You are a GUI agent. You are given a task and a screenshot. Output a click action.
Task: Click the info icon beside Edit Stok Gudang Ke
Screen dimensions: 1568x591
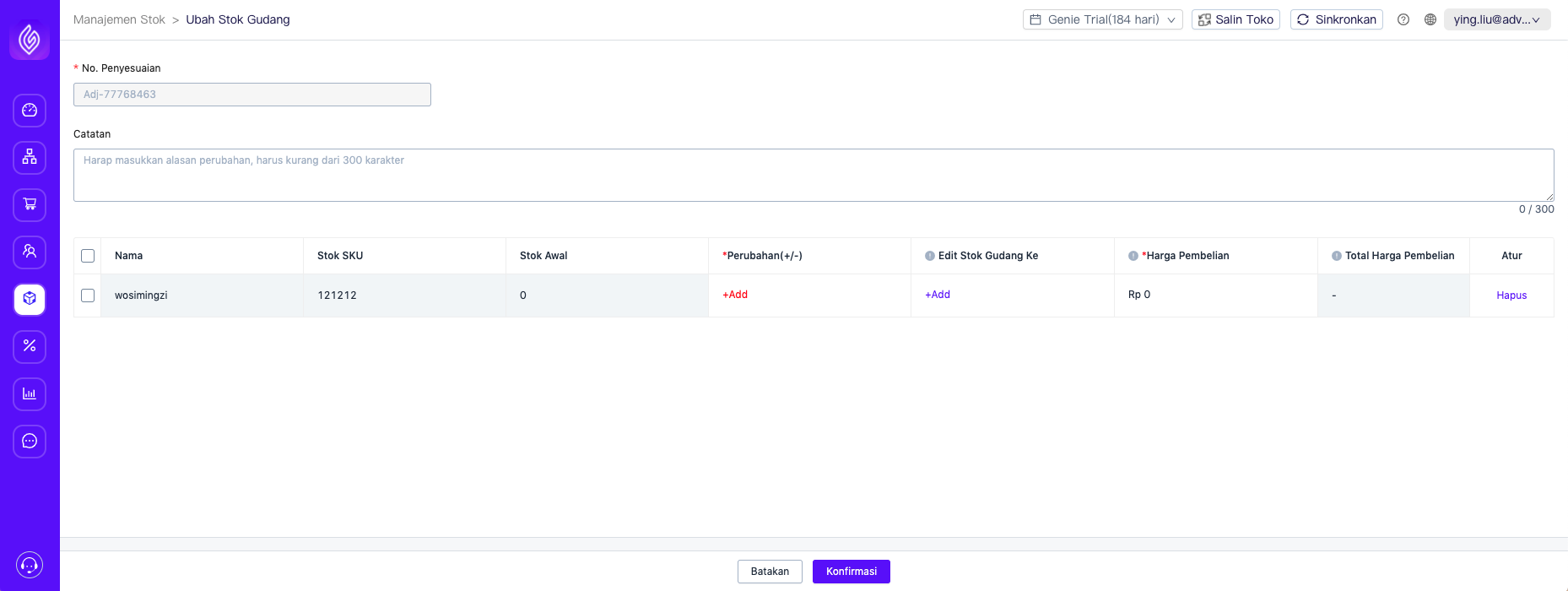pyautogui.click(x=930, y=256)
